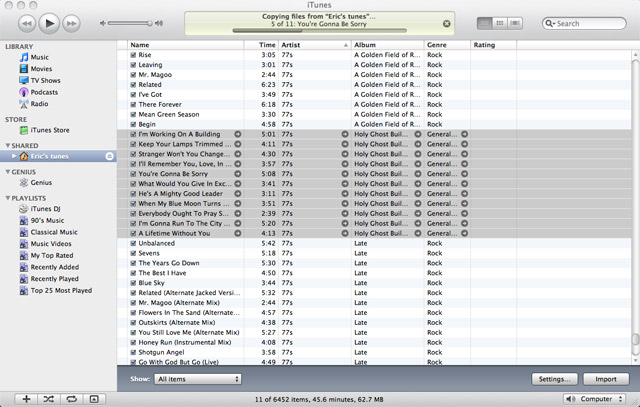640x407 pixels.
Task: Toggle repeat mode
Action: [71, 399]
